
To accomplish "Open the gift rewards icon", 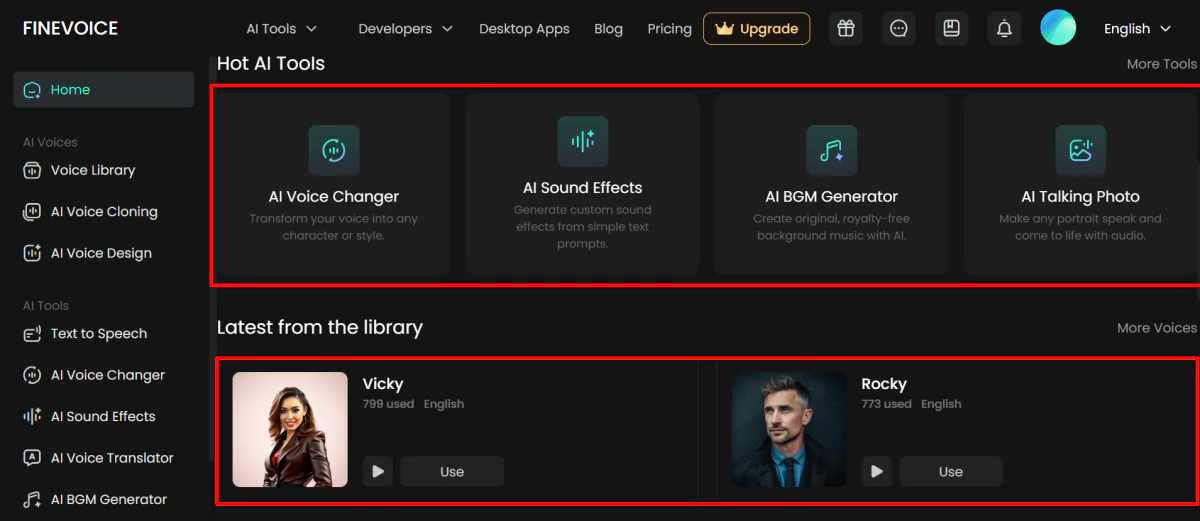I will 846,29.
